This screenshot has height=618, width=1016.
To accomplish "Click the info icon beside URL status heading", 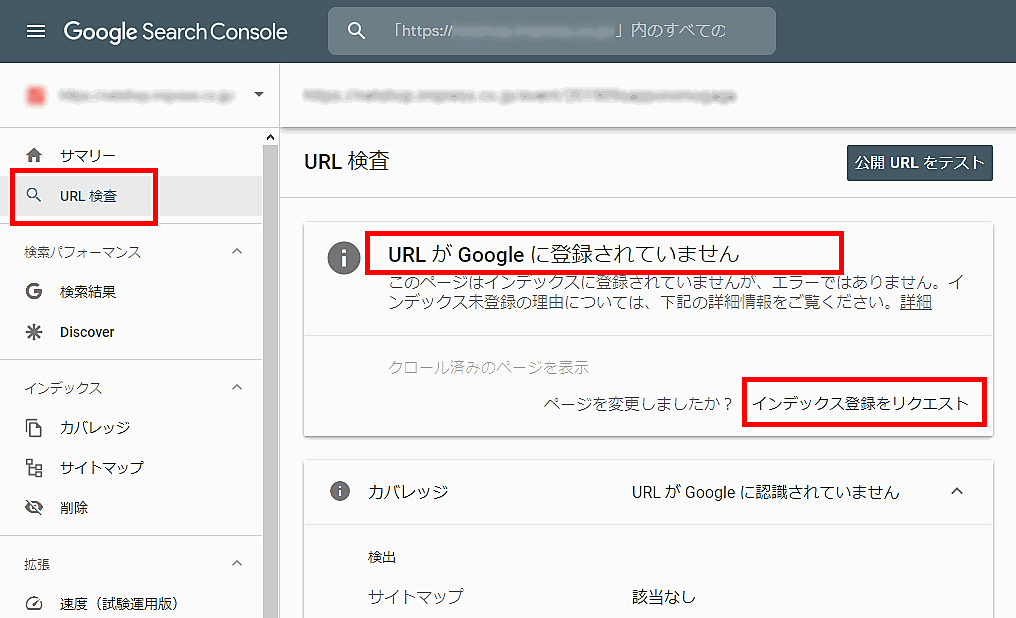I will [x=343, y=258].
